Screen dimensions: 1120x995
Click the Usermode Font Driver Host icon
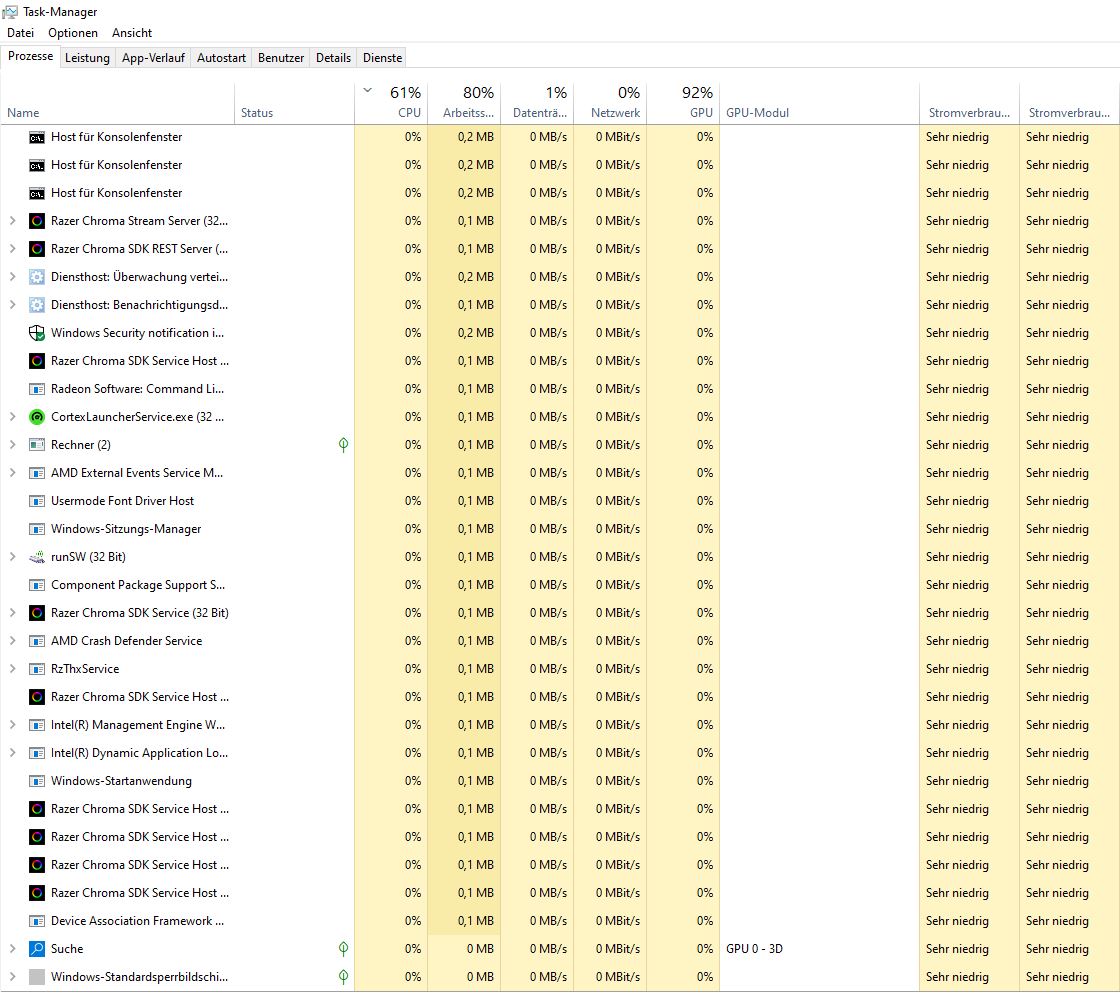coord(37,501)
